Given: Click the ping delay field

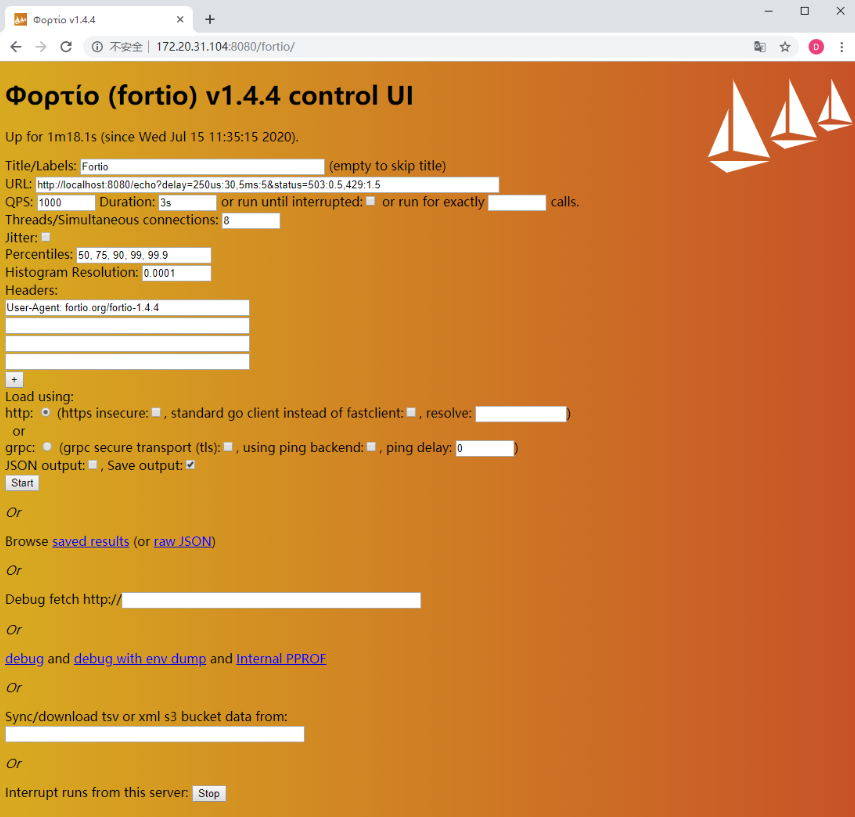Looking at the screenshot, I should 485,448.
